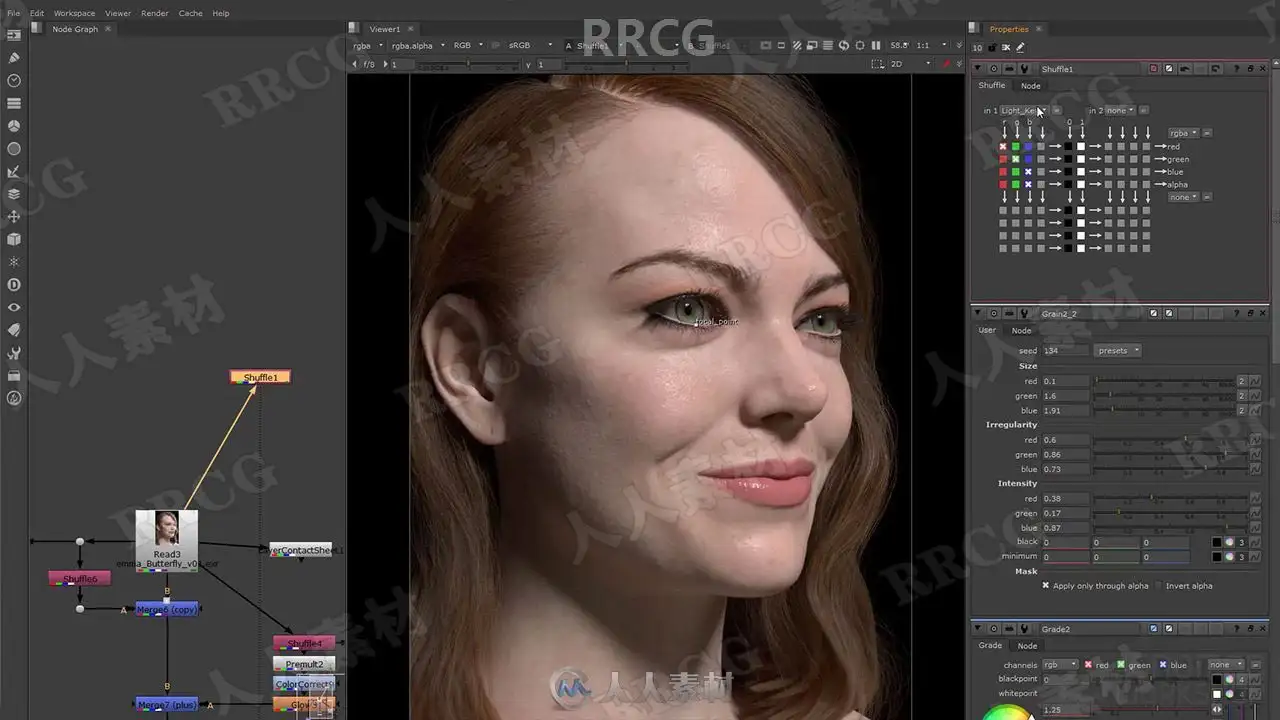Open the Viewer sRGB colorspace dropdown
This screenshot has width=1280, height=720.
[x=532, y=46]
